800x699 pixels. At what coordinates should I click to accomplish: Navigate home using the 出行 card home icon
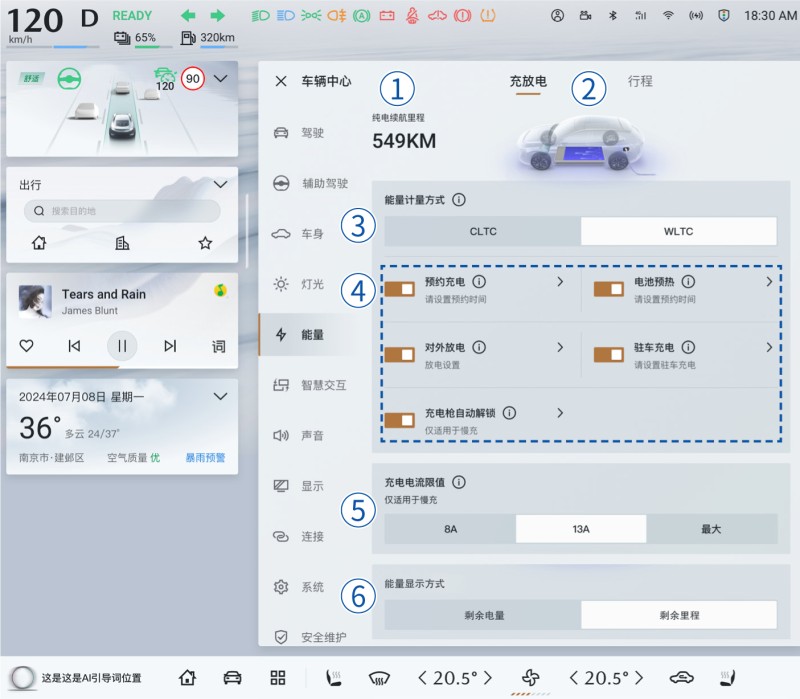pyautogui.click(x=39, y=243)
